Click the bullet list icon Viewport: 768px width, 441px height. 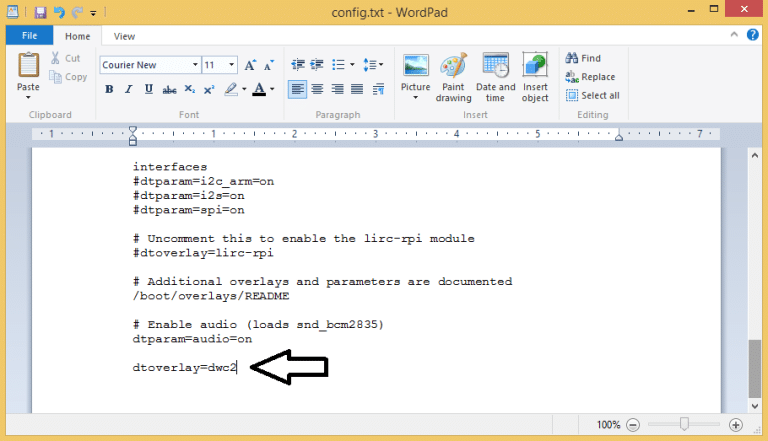pos(338,65)
